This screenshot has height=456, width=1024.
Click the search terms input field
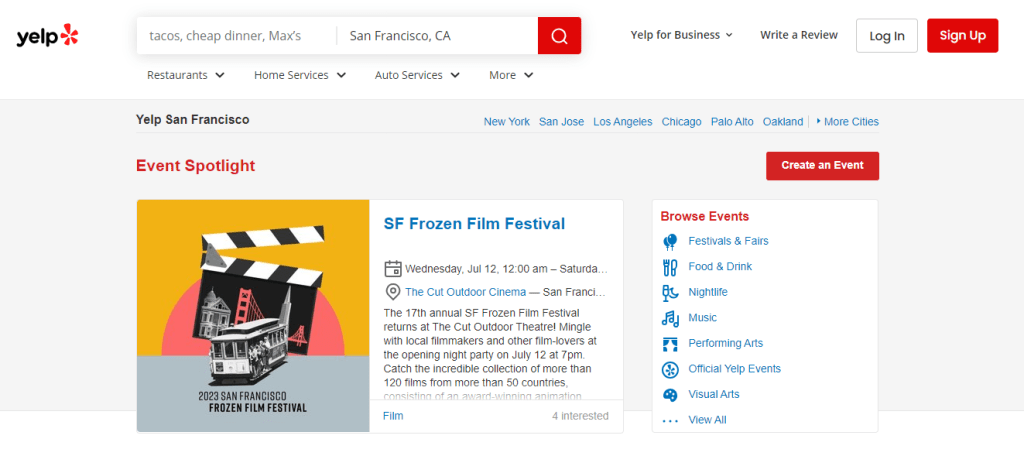point(236,35)
